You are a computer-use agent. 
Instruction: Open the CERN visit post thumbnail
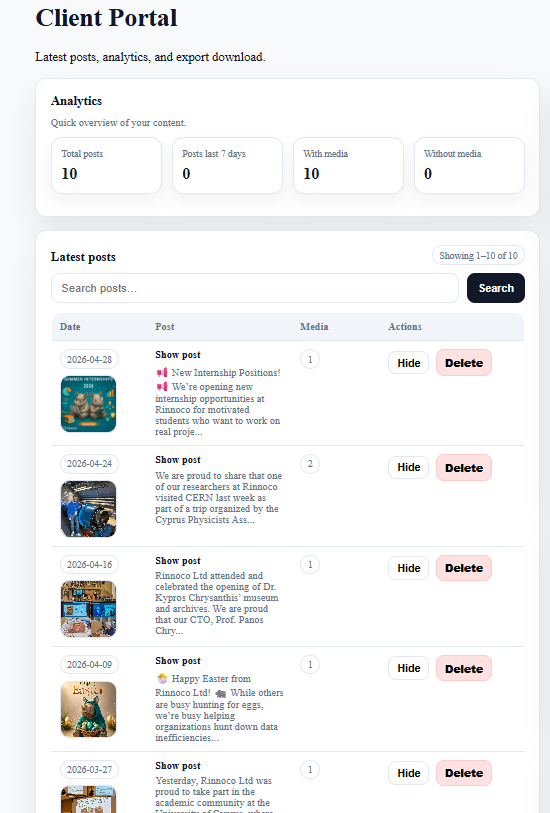pos(88,509)
